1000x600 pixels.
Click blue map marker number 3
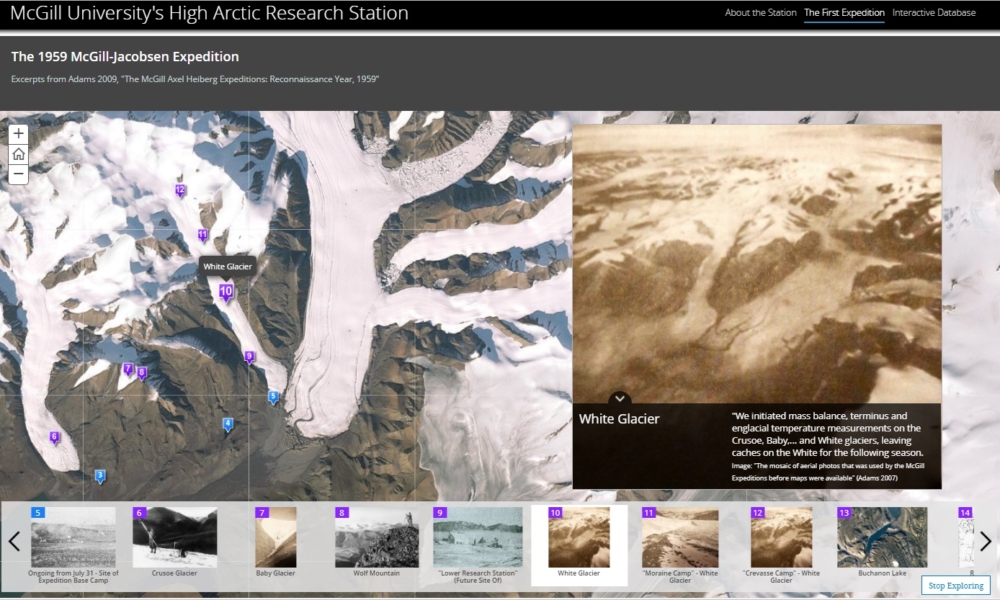pos(100,476)
